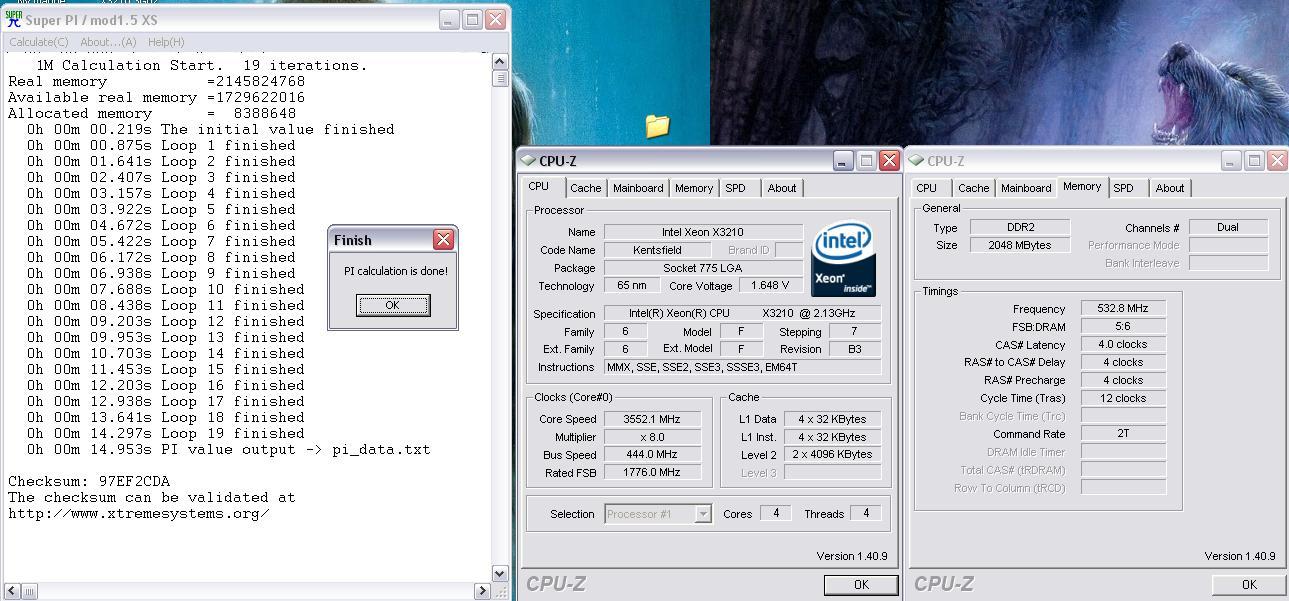The height and width of the screenshot is (601, 1289).
Task: Click OK in right CPU-Z window
Action: (1249, 585)
